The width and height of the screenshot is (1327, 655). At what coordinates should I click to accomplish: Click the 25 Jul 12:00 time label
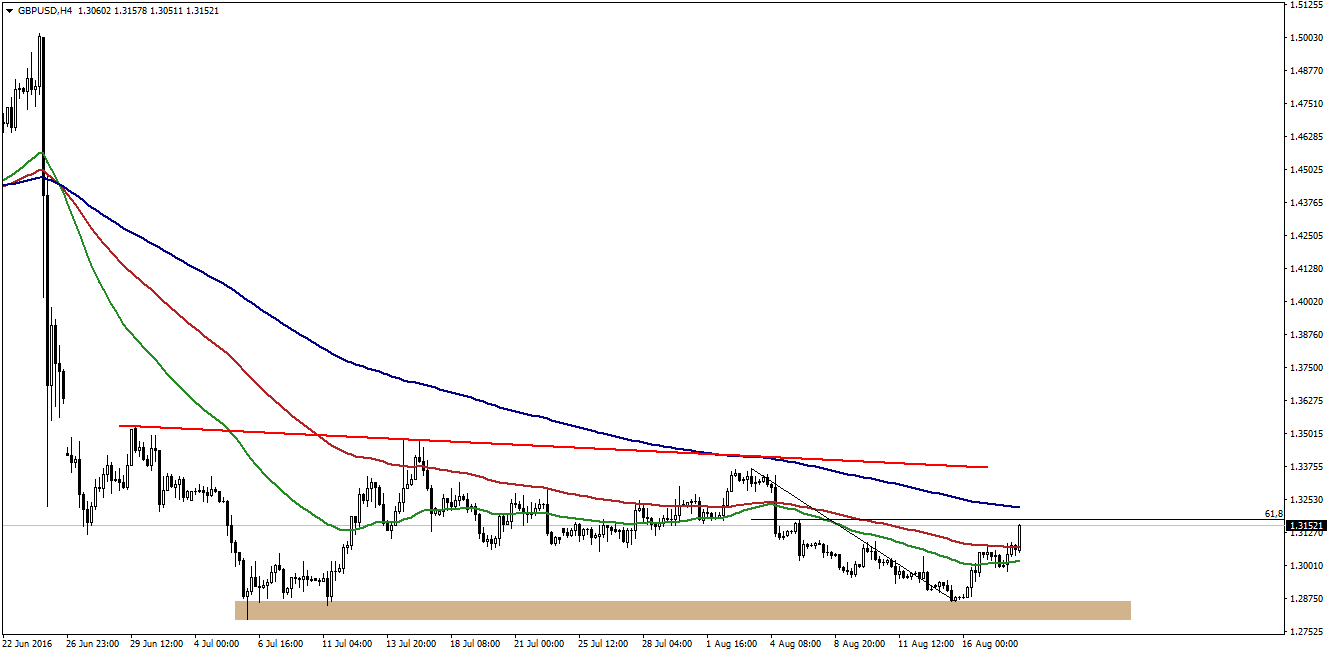pyautogui.click(x=604, y=644)
